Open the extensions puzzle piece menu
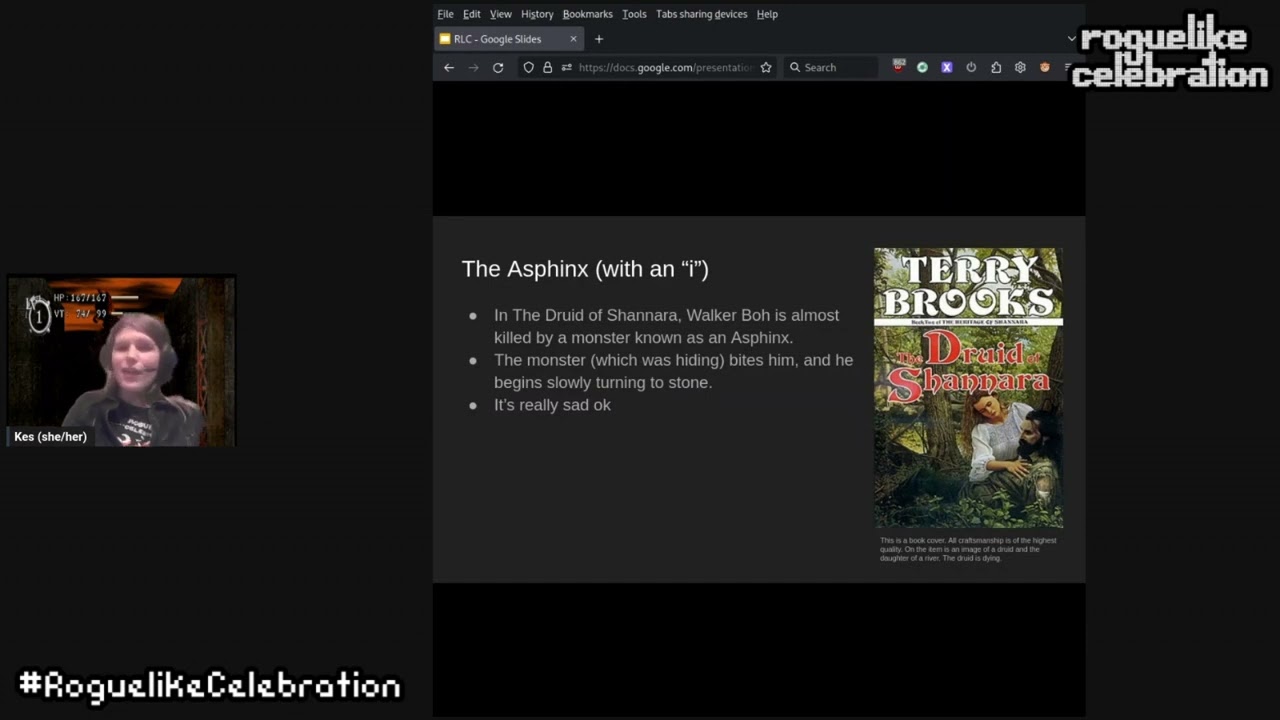The image size is (1280, 720). pyautogui.click(x=996, y=67)
